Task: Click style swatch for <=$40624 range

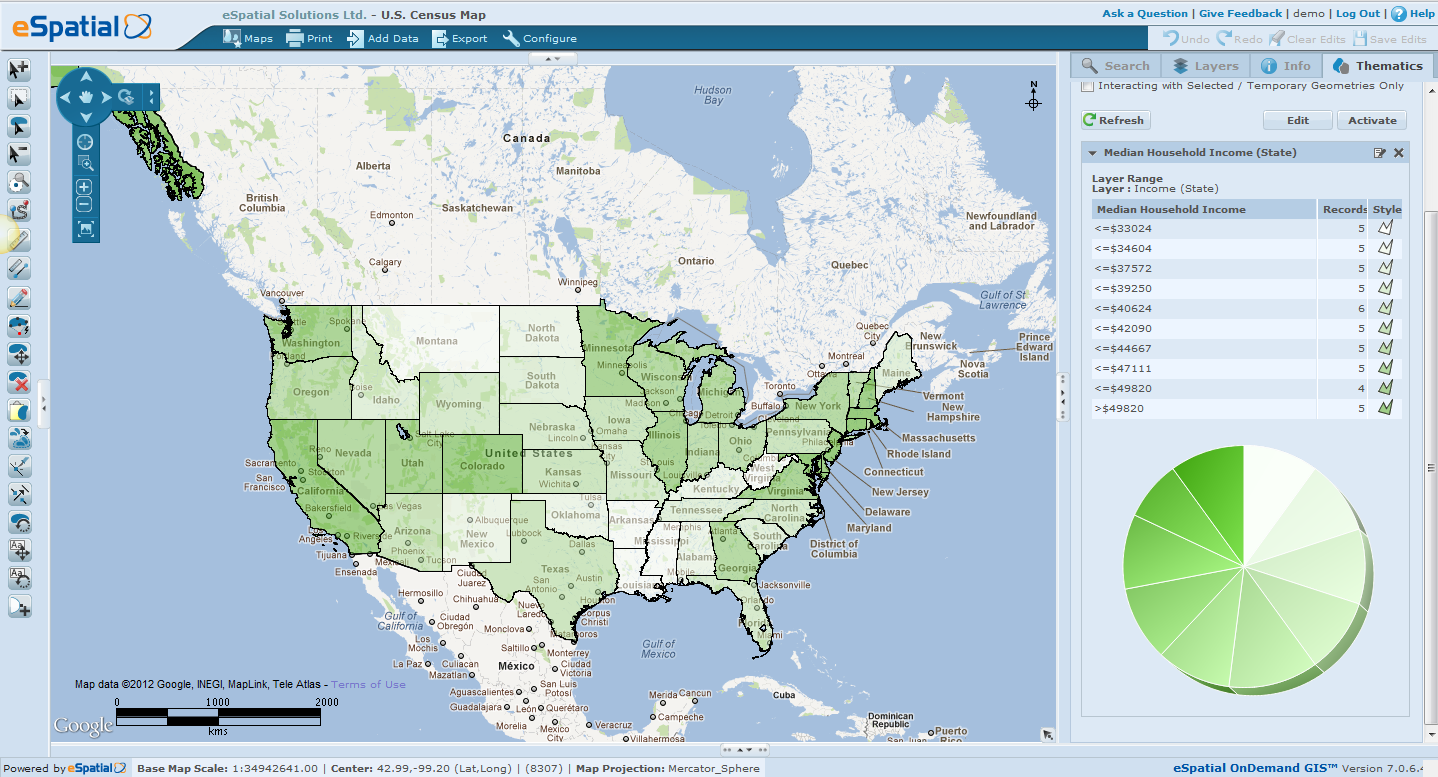Action: 1384,308
